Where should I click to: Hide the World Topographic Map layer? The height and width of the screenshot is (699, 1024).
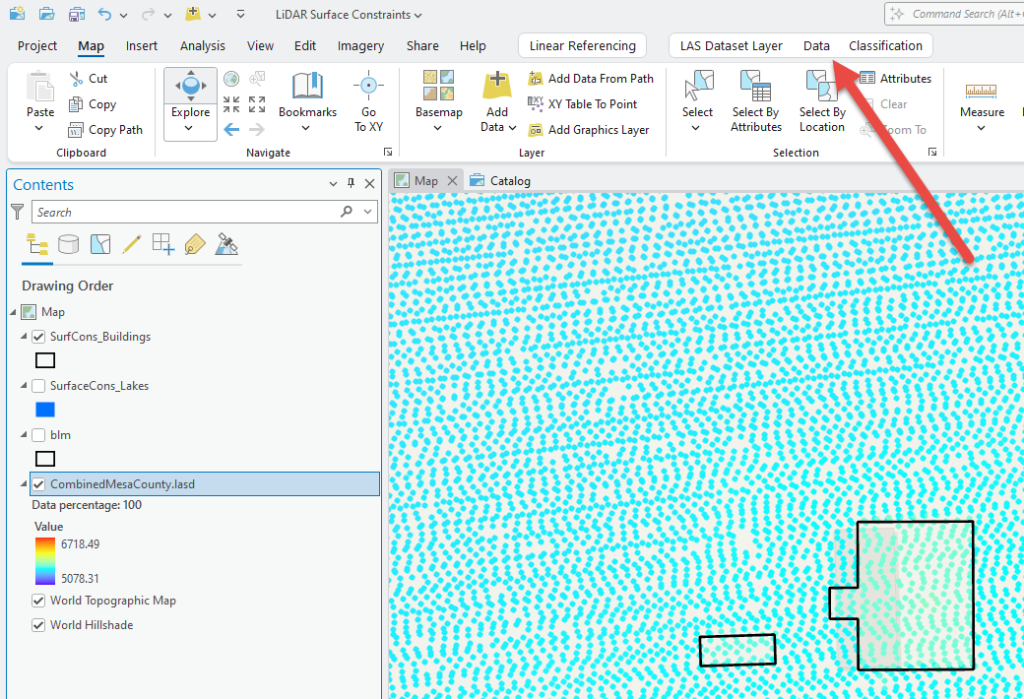(x=37, y=601)
